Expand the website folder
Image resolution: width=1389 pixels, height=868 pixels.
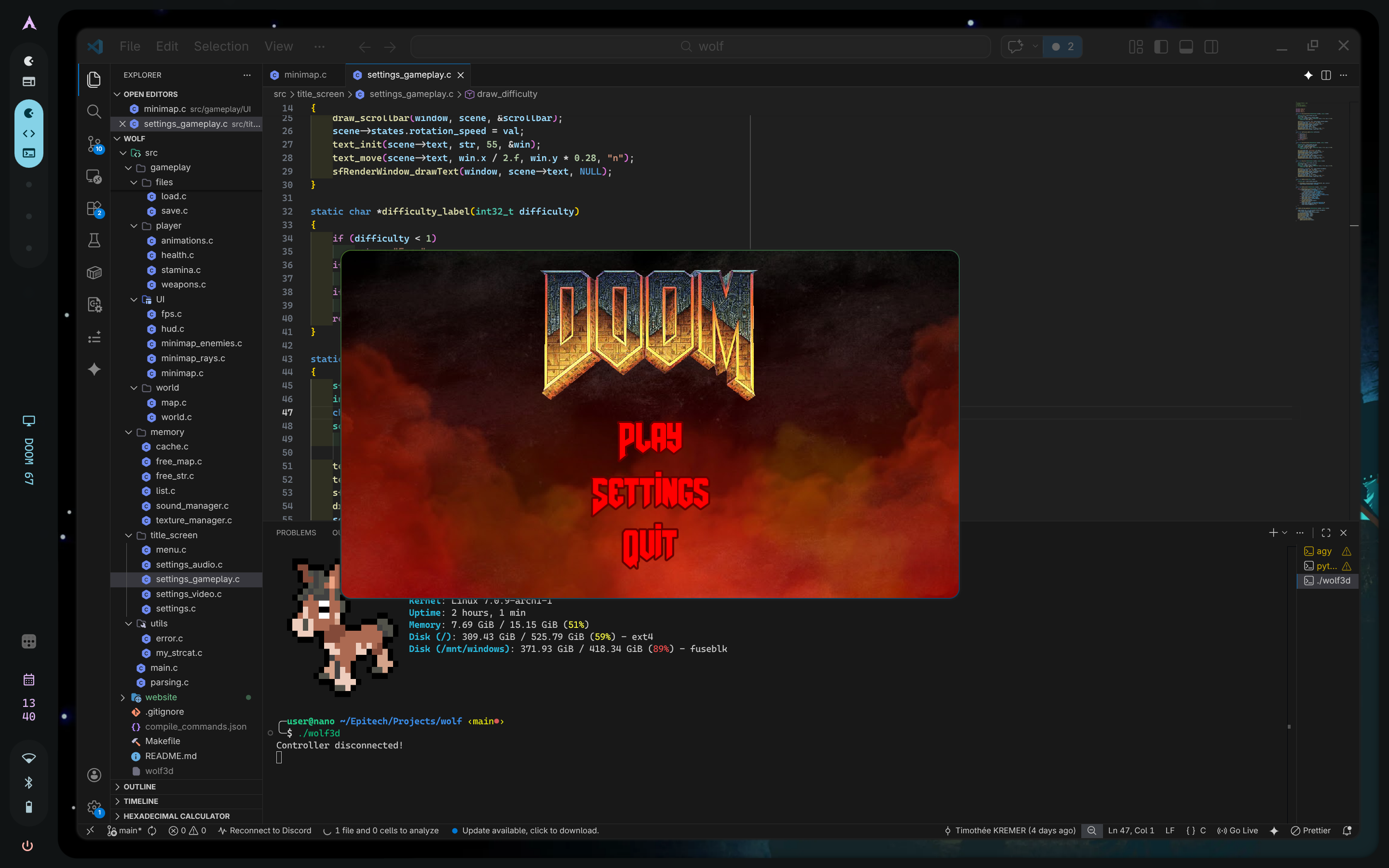[187, 697]
